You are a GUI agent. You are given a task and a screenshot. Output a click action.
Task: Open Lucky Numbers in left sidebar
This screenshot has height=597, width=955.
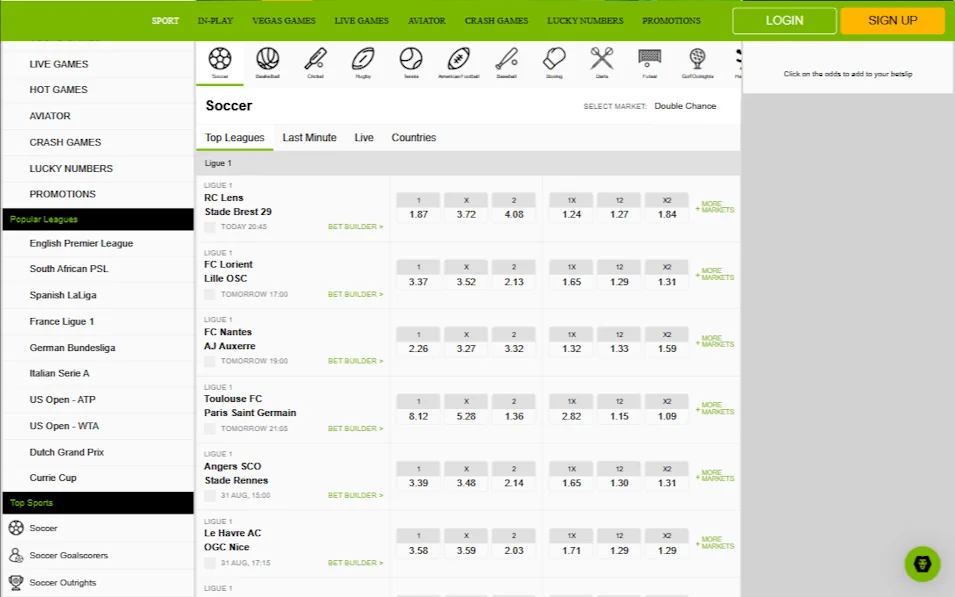(71, 169)
